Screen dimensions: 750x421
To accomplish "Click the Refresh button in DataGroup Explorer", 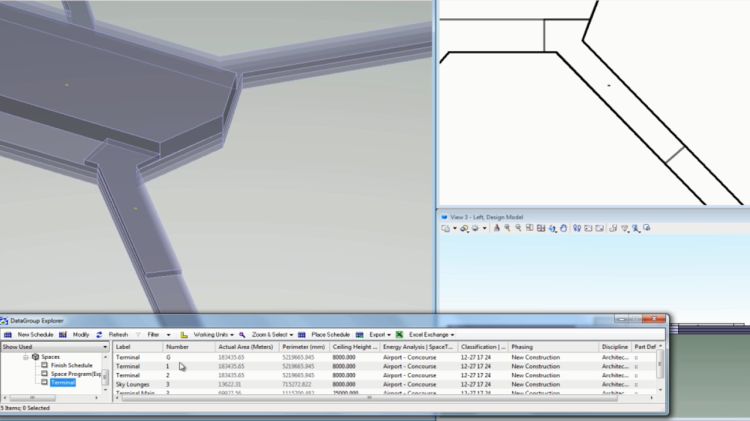I will coord(113,334).
